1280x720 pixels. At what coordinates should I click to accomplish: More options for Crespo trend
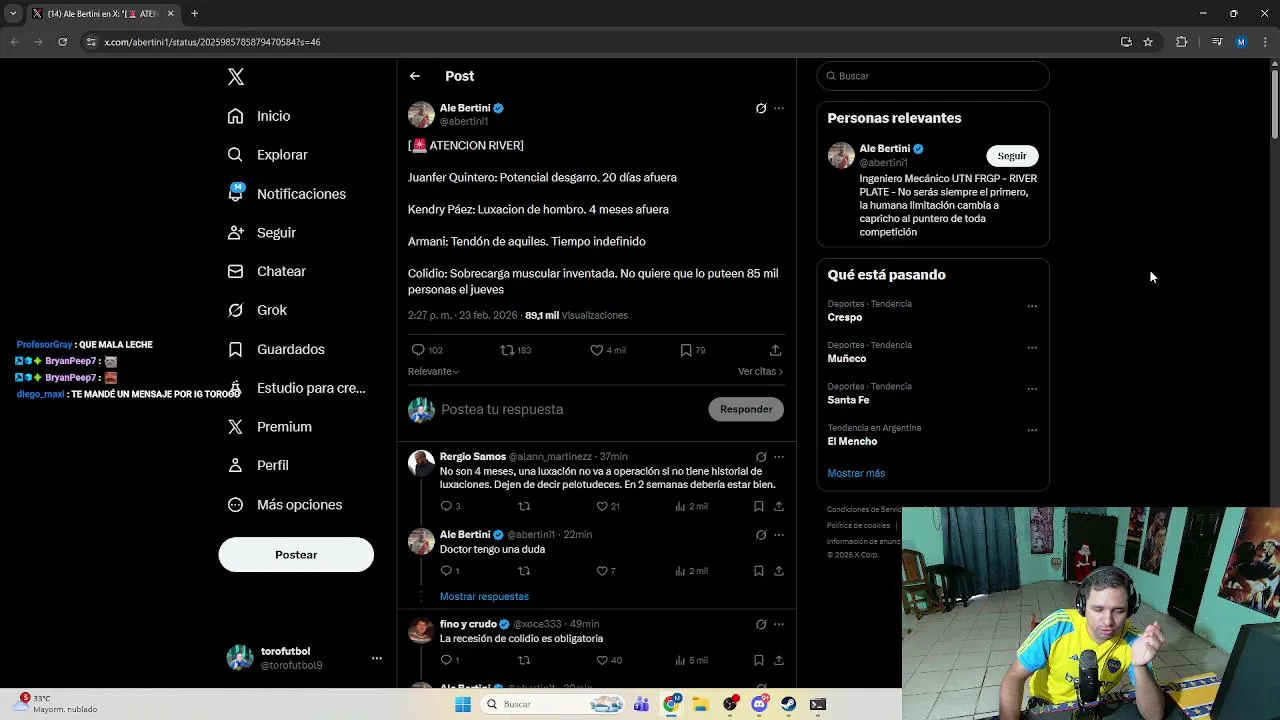pyautogui.click(x=1032, y=306)
